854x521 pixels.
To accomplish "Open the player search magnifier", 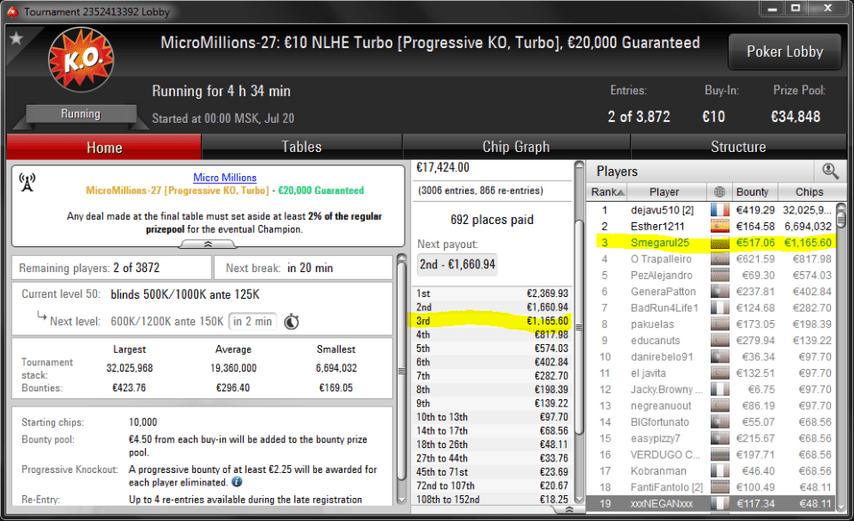I will coord(830,171).
